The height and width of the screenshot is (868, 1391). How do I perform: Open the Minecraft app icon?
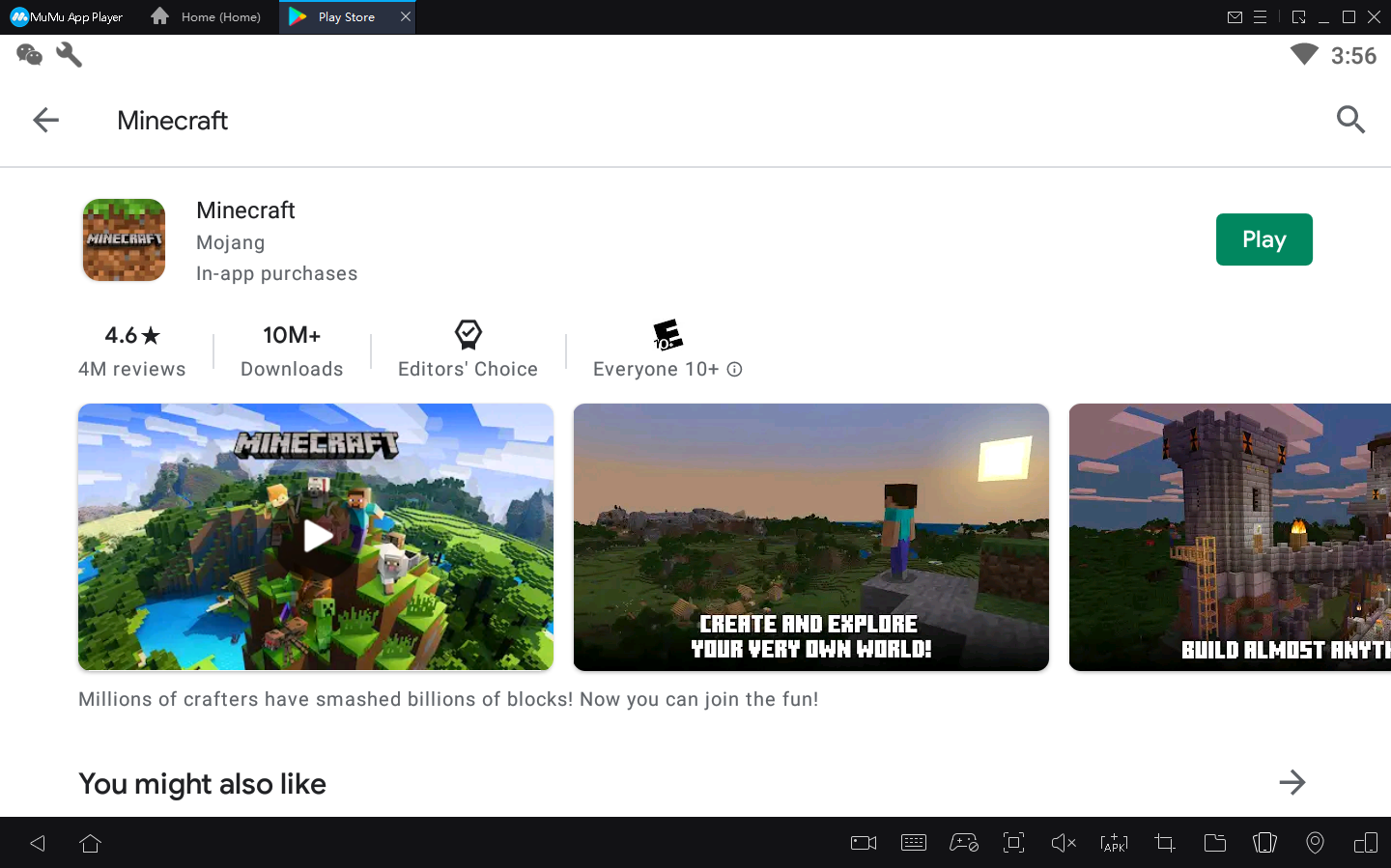click(x=124, y=240)
